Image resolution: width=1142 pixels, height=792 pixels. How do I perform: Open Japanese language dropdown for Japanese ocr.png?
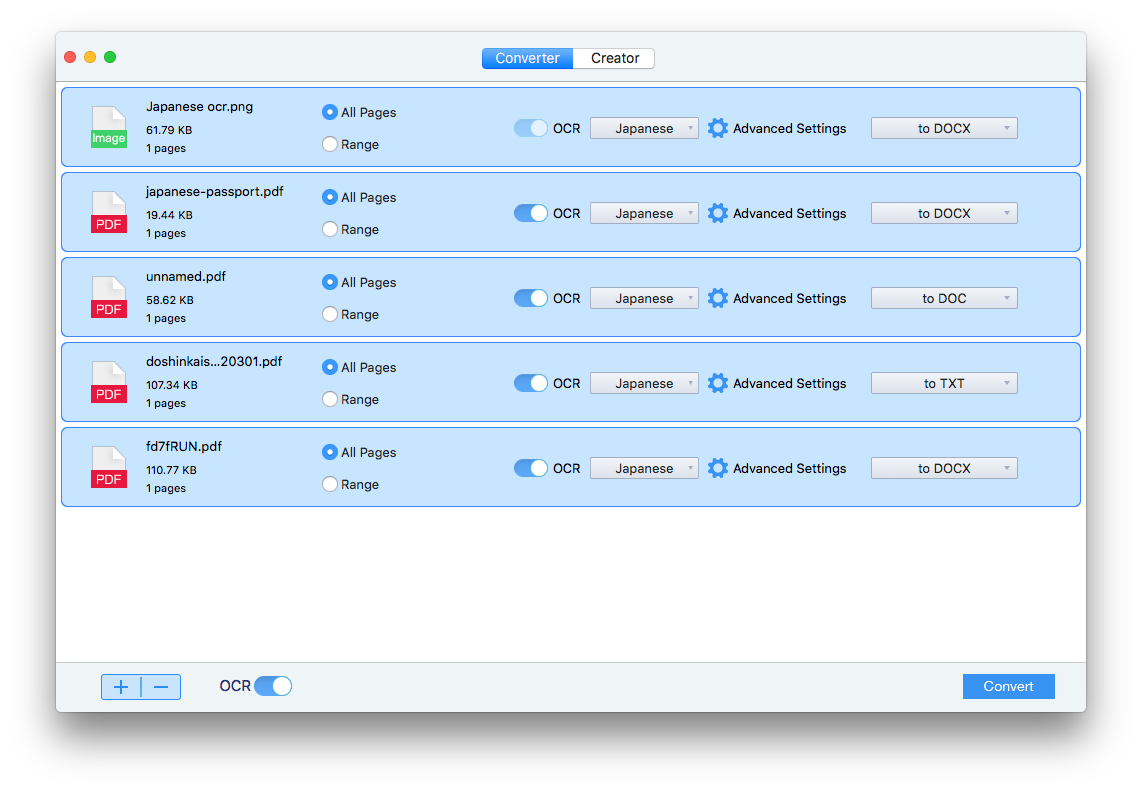644,128
